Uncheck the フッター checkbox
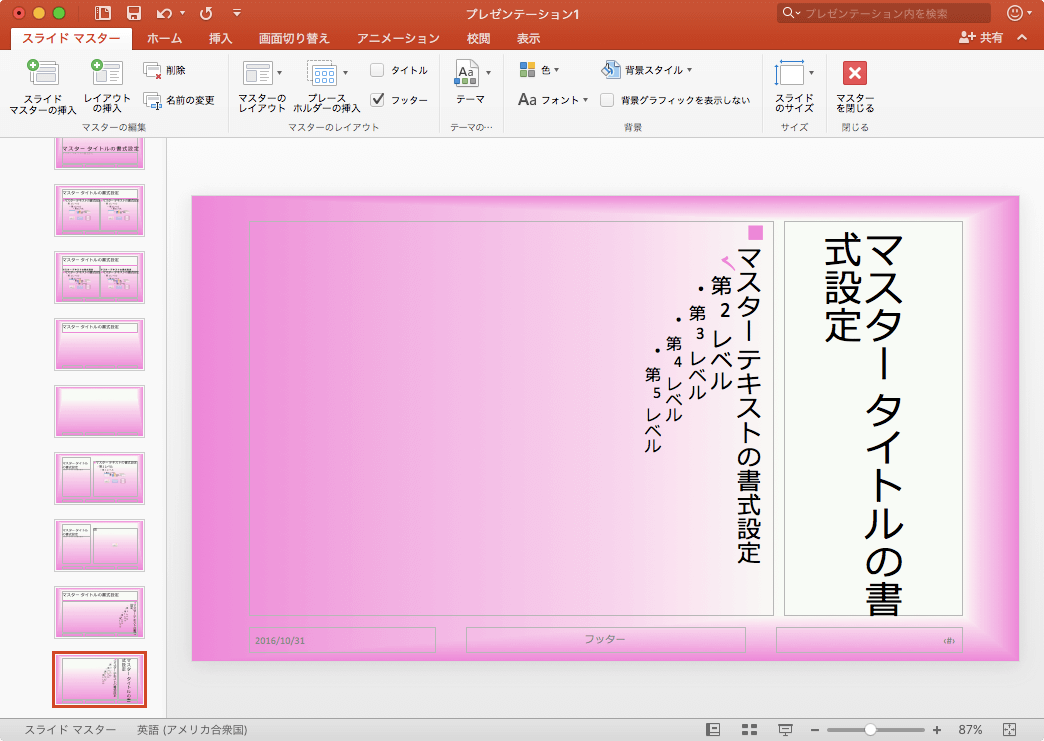Image resolution: width=1044 pixels, height=741 pixels. [377, 100]
